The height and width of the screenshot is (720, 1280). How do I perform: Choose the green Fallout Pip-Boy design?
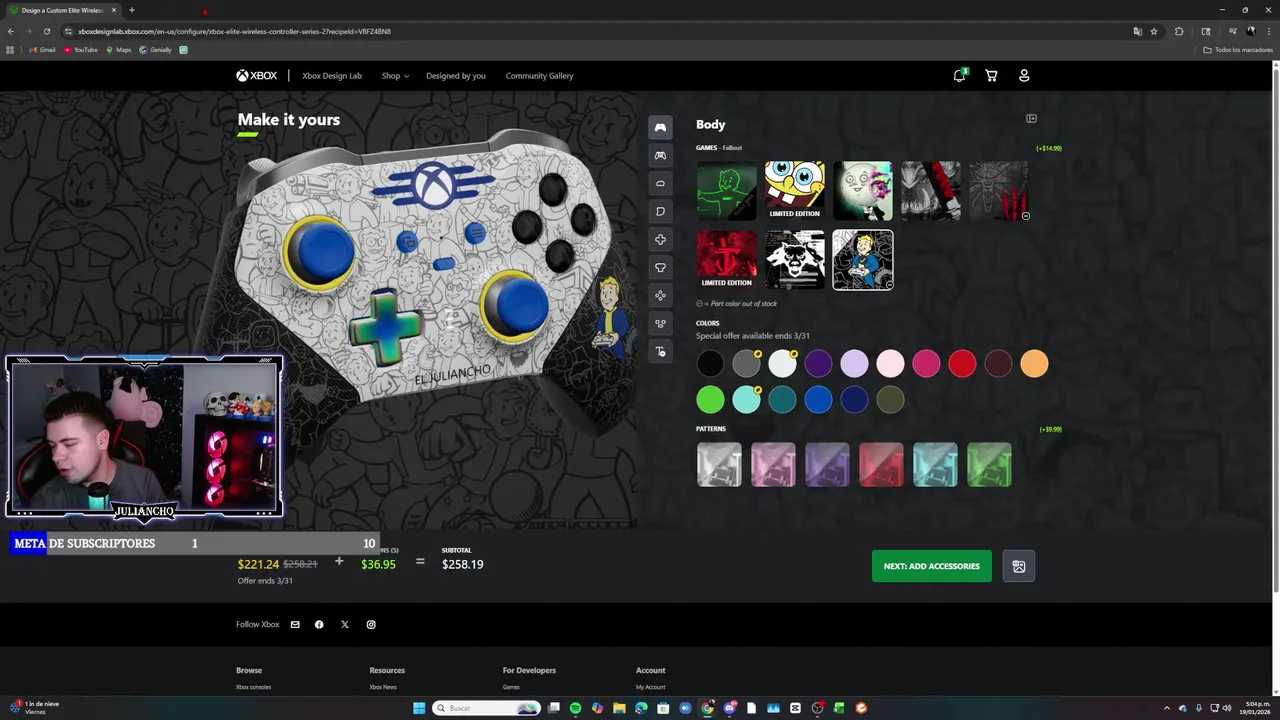tap(727, 190)
